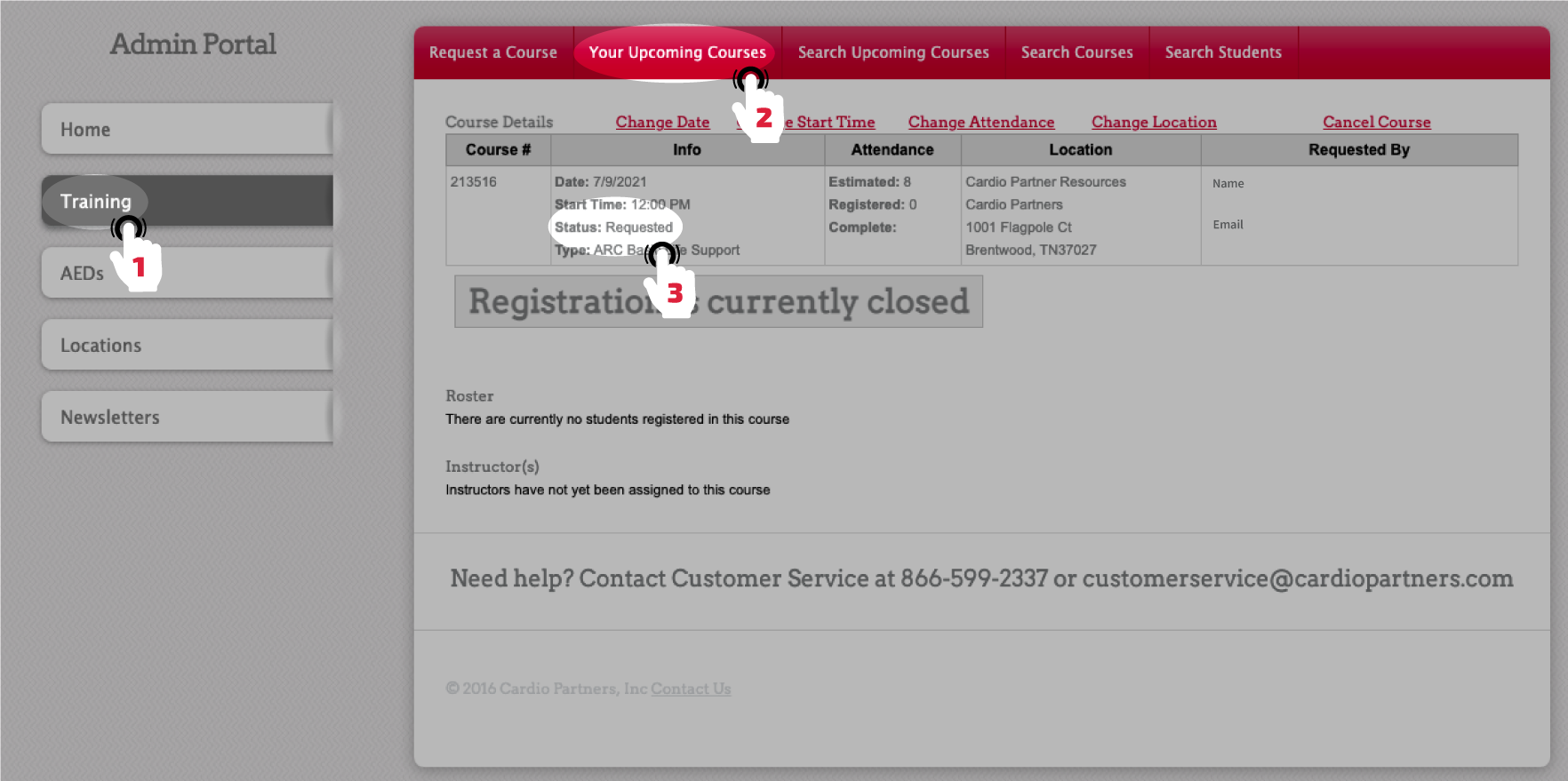The image size is (1568, 781).
Task: Follow the Change Location link
Action: pyautogui.click(x=1153, y=123)
